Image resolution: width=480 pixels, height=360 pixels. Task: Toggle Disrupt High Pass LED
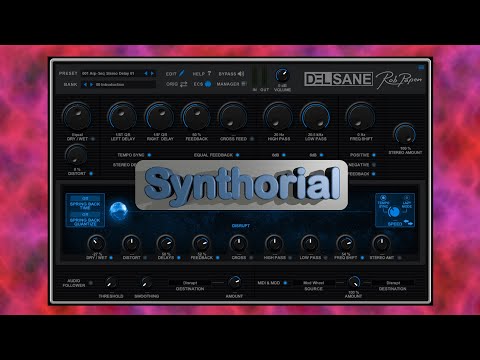coord(290,258)
